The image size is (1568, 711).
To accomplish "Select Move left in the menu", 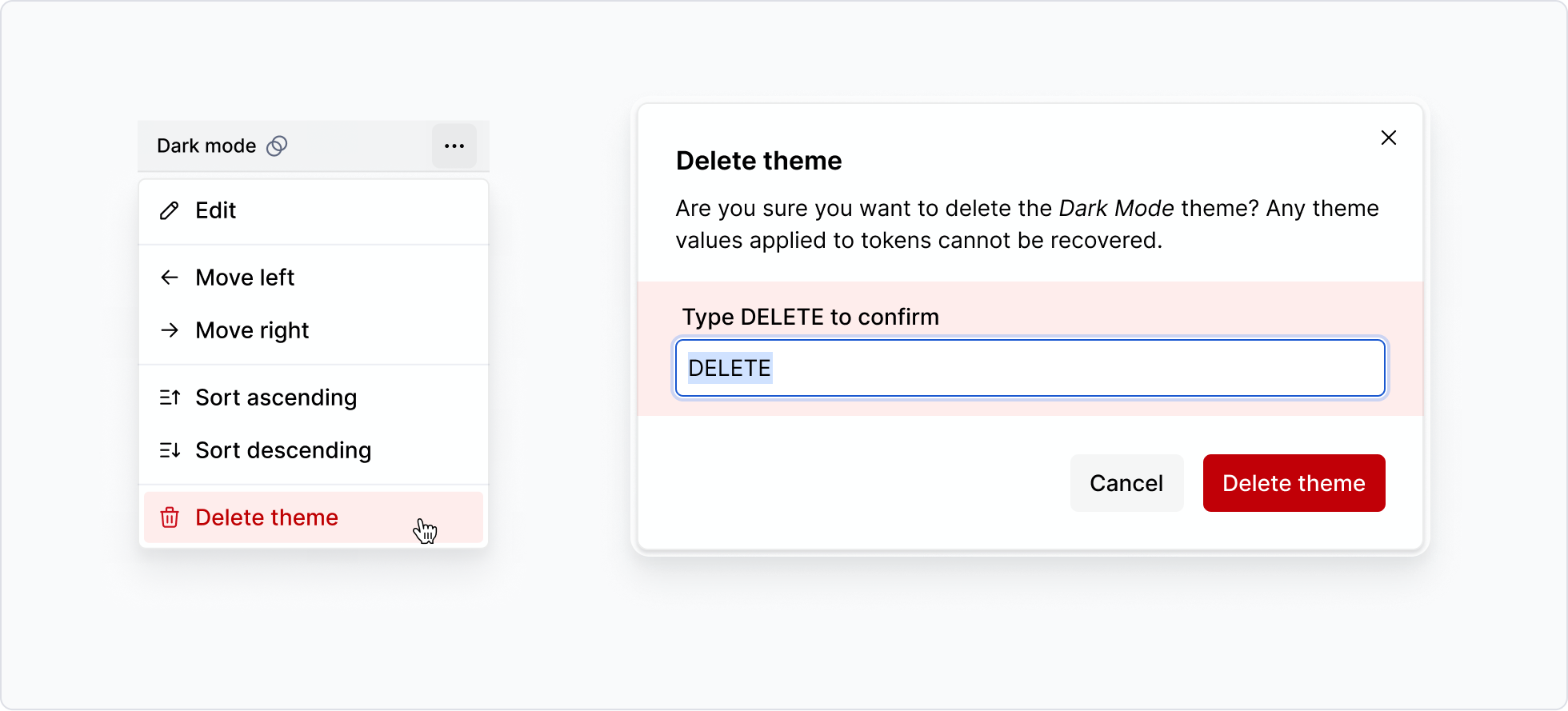I will (244, 278).
